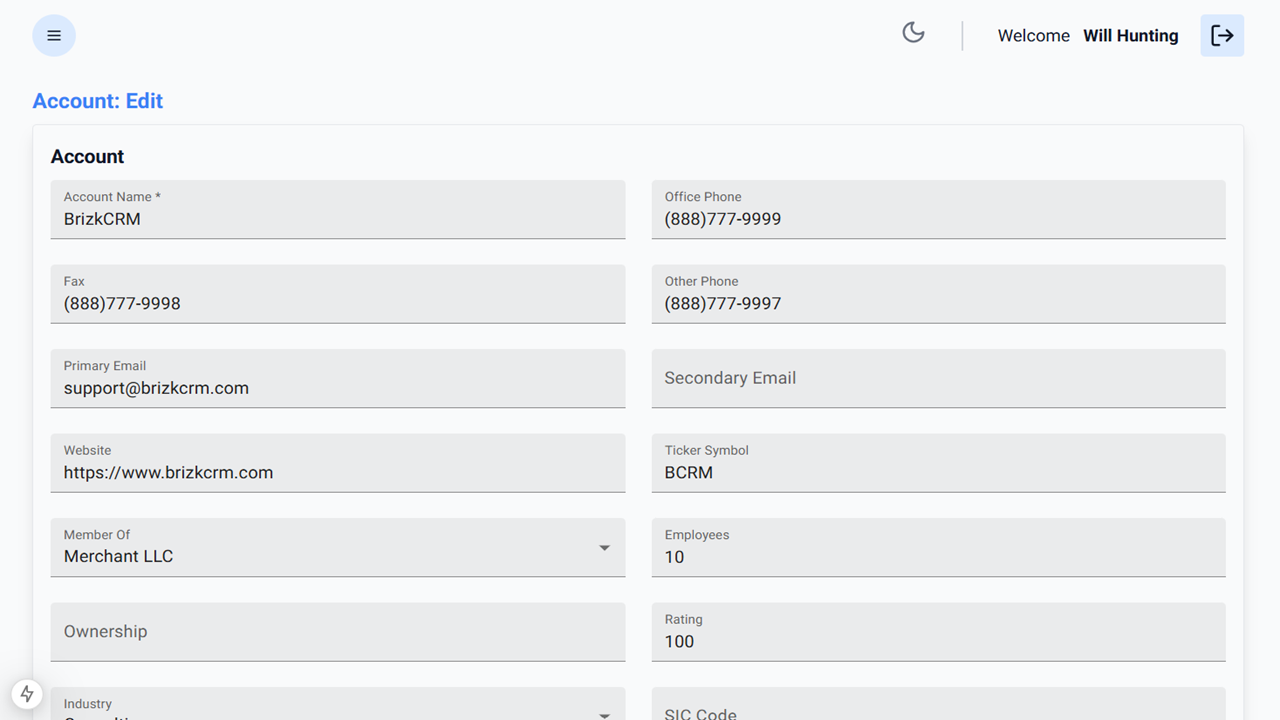Click into the Other Phone field

[x=938, y=303]
